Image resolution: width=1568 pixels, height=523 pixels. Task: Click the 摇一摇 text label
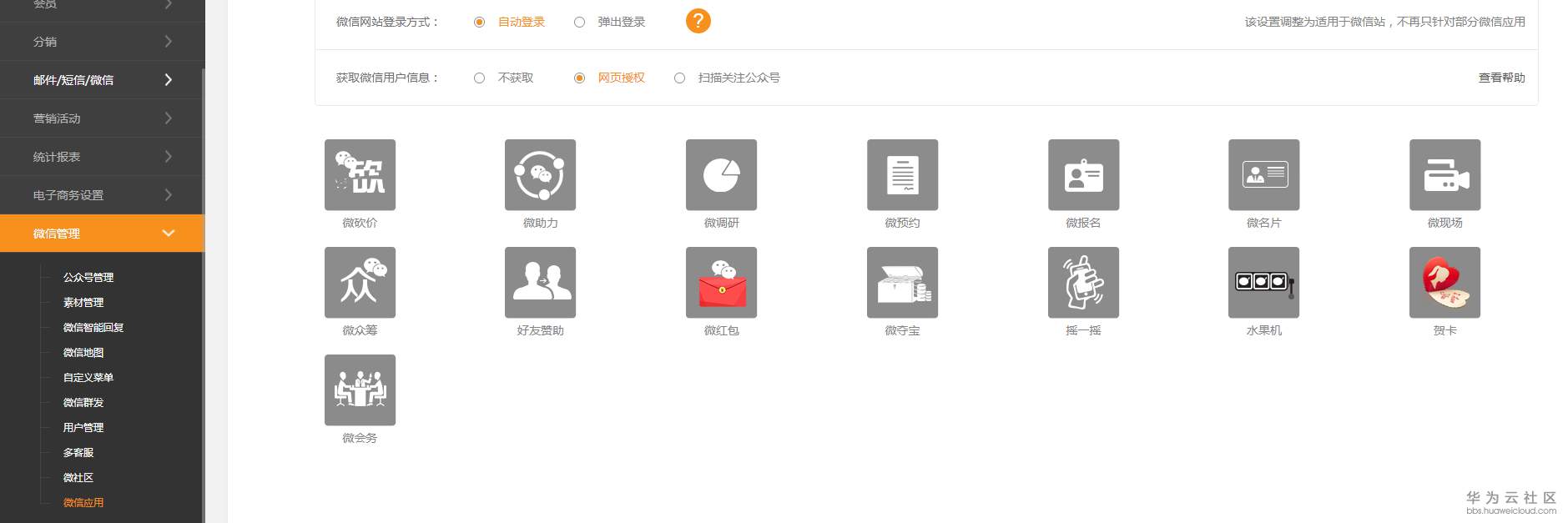(x=1083, y=330)
